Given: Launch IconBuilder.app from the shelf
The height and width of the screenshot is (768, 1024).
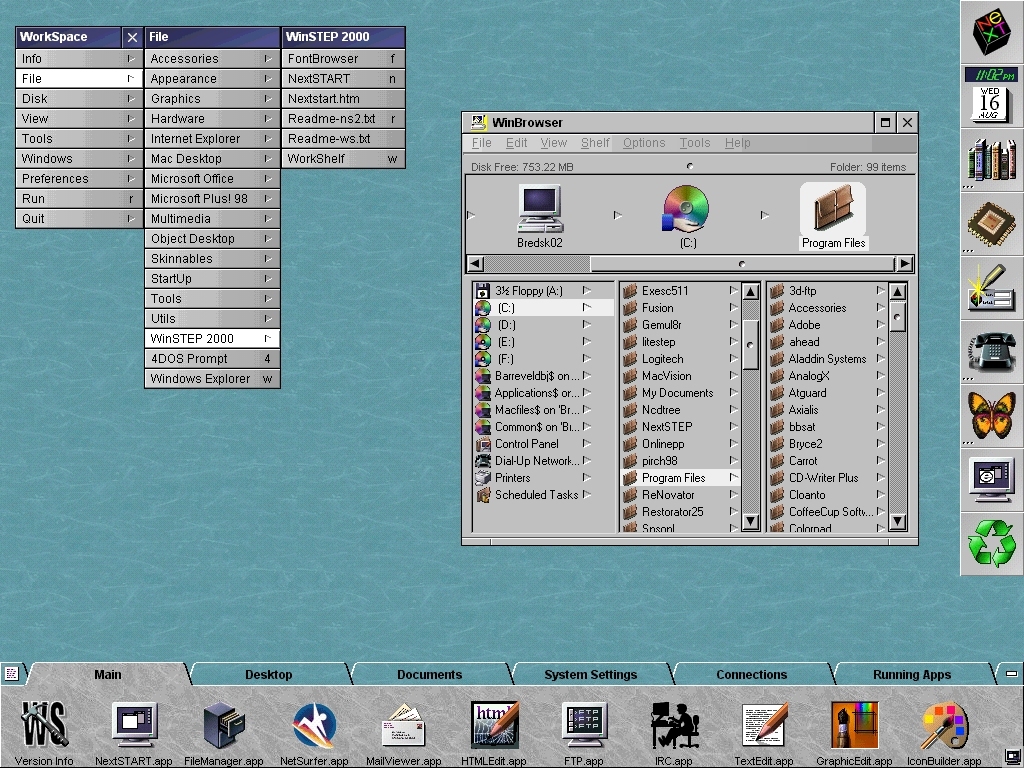Looking at the screenshot, I should click(x=944, y=733).
